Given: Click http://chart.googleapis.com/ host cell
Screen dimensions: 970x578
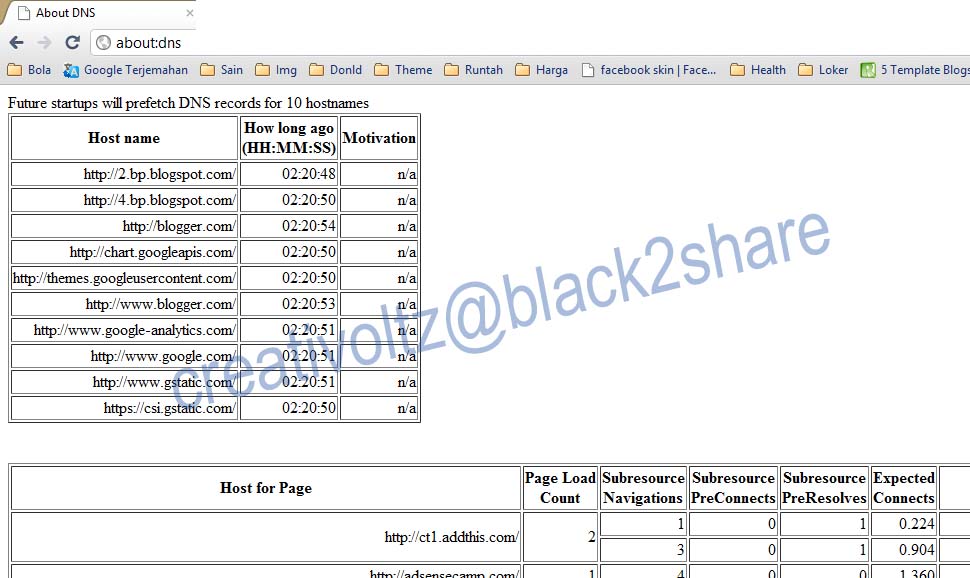Looking at the screenshot, I should [124, 252].
